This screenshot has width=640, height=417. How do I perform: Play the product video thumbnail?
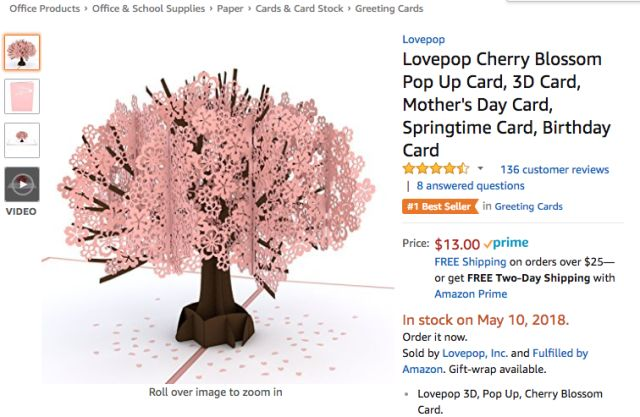point(22,184)
